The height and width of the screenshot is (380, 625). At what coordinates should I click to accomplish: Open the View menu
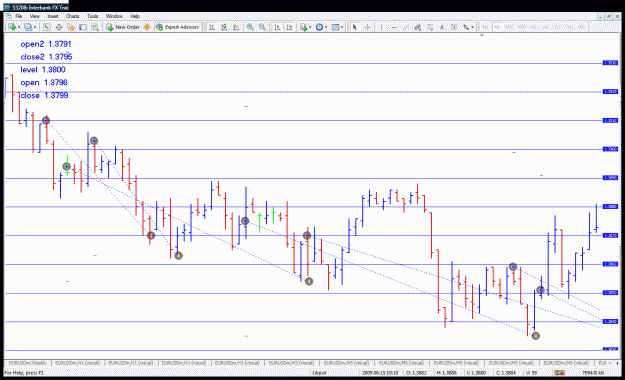(35, 16)
